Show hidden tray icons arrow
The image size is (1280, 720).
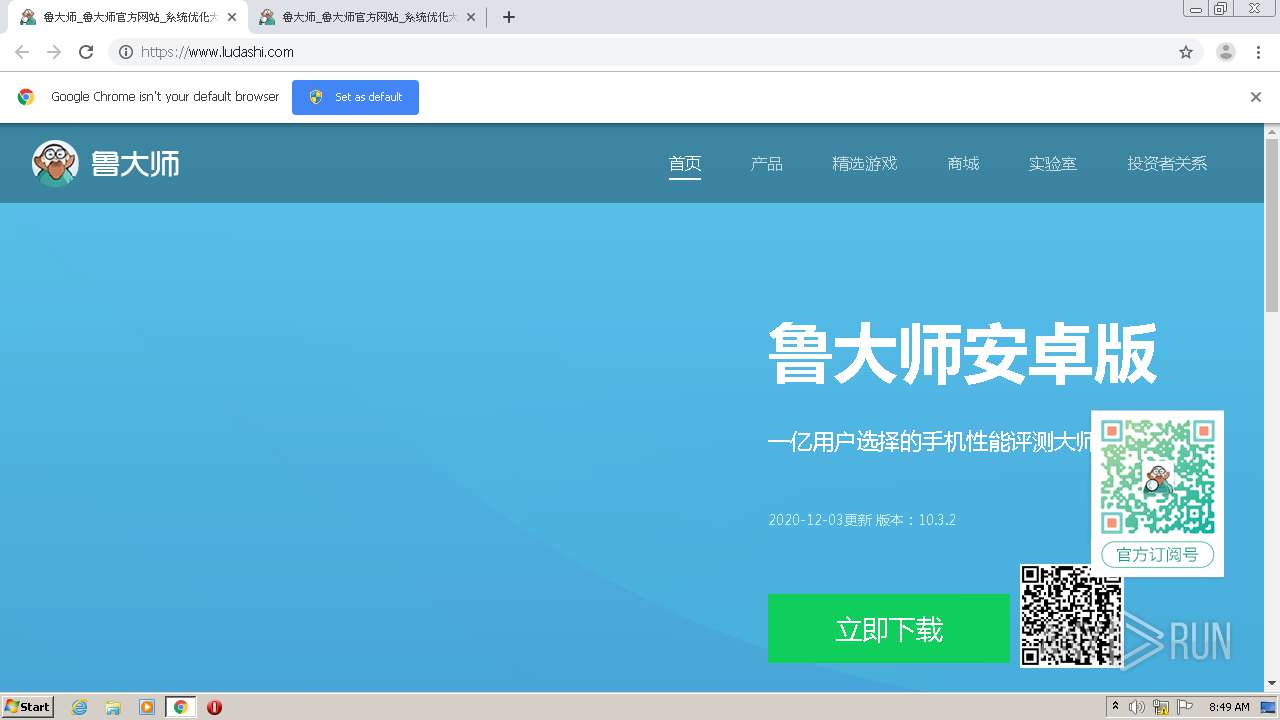click(x=1116, y=707)
